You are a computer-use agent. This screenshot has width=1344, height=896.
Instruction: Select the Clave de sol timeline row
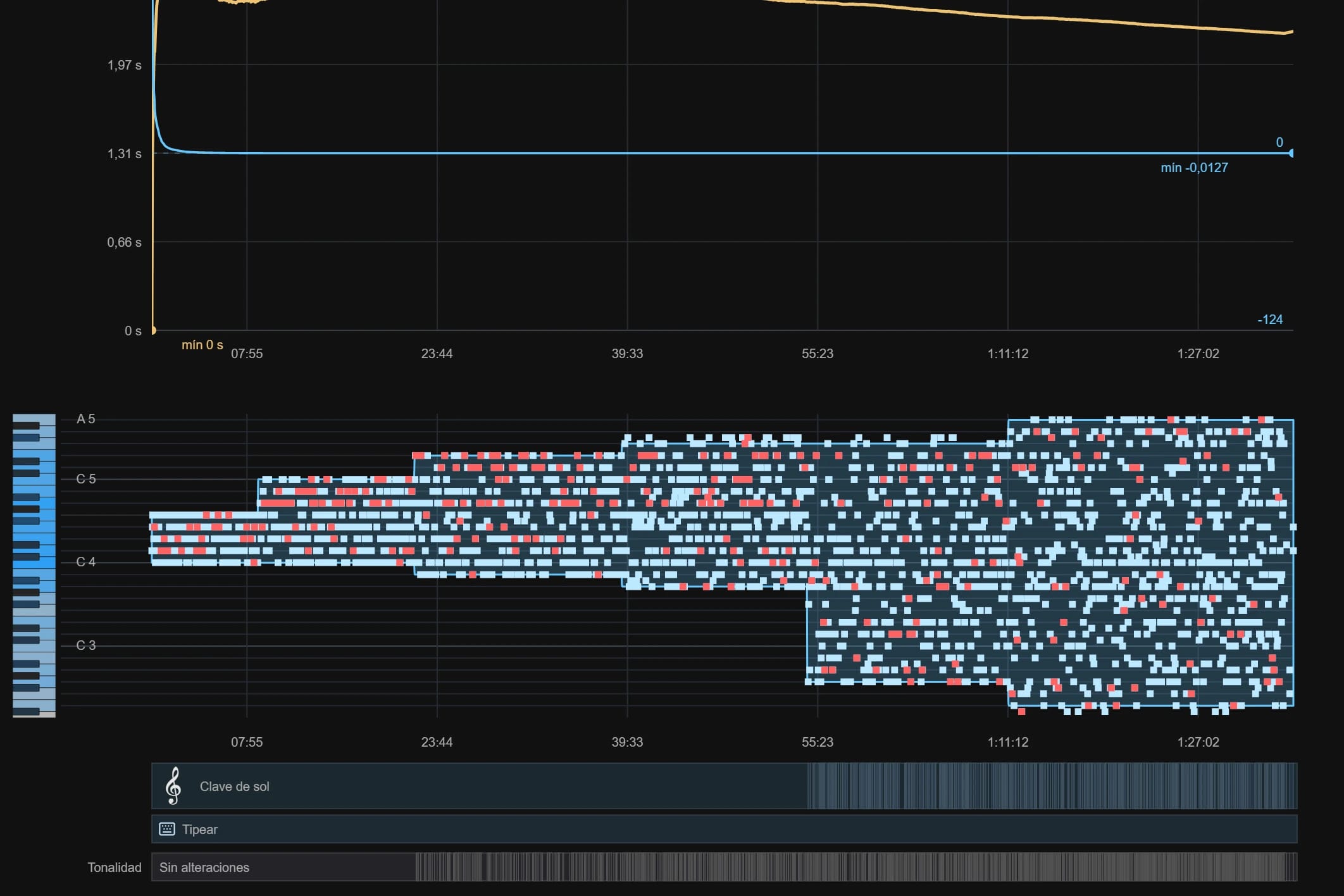[724, 786]
